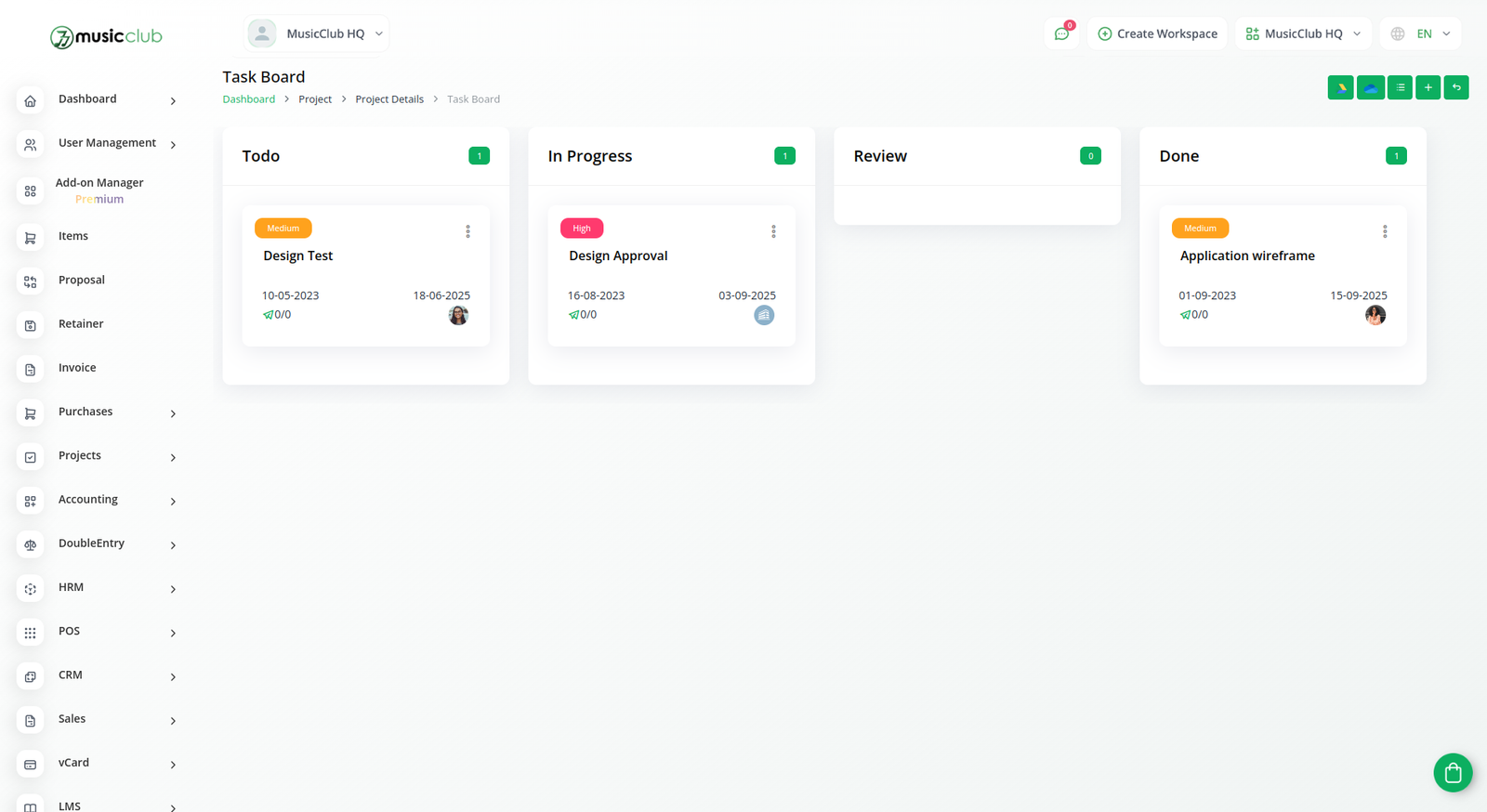This screenshot has width=1487, height=812.
Task: Expand the Projects submenu chevron
Action: 173,457
